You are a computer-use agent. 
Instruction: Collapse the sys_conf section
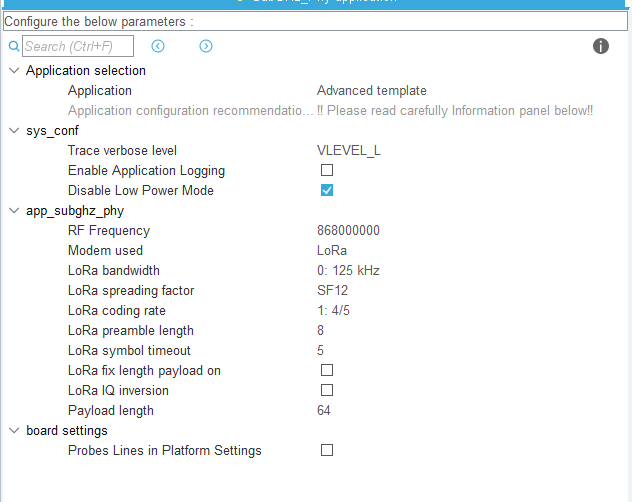[x=13, y=130]
